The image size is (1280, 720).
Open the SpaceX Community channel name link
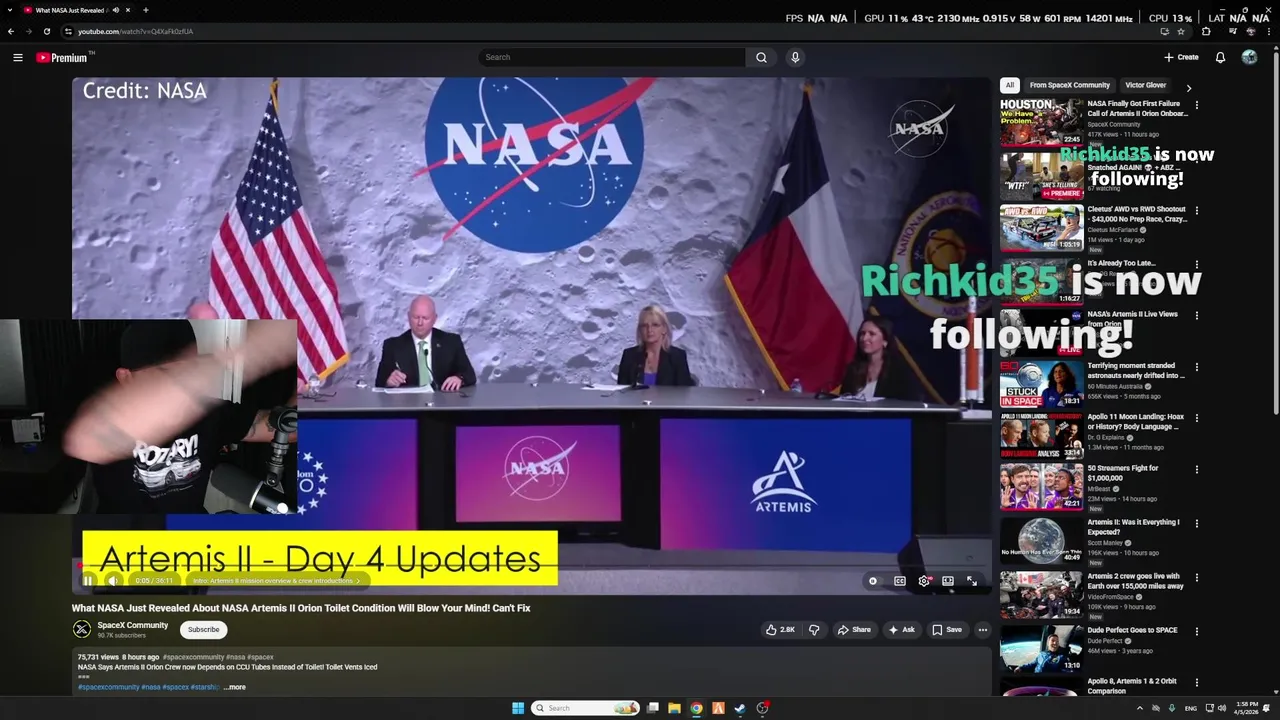(132, 625)
